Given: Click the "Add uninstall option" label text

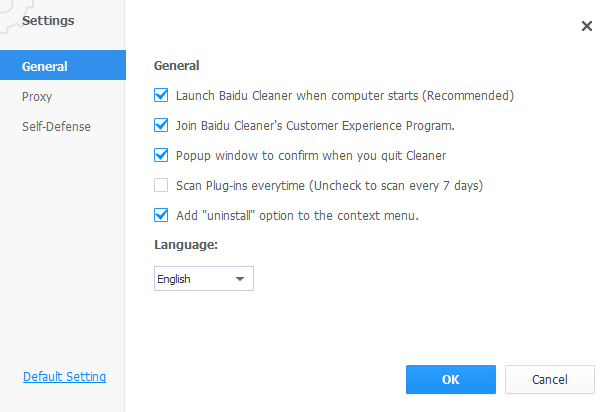Looking at the screenshot, I should (x=296, y=214).
